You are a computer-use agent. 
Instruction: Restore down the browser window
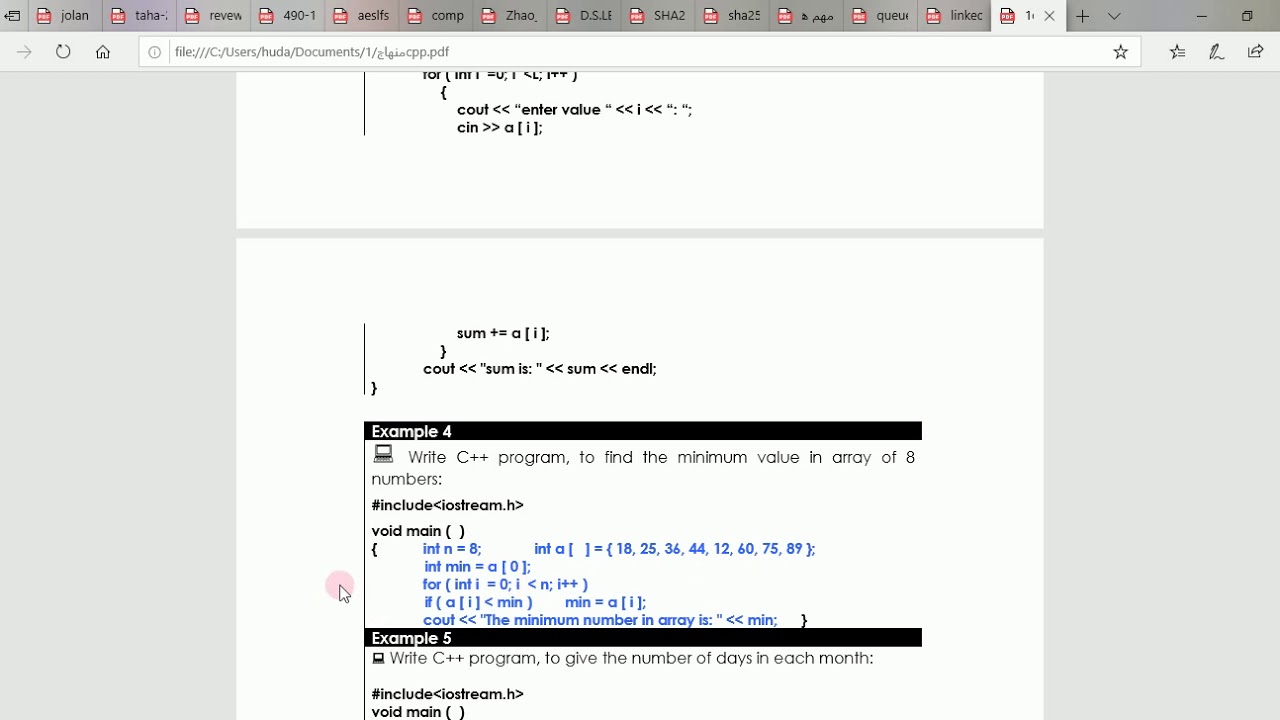click(1247, 16)
